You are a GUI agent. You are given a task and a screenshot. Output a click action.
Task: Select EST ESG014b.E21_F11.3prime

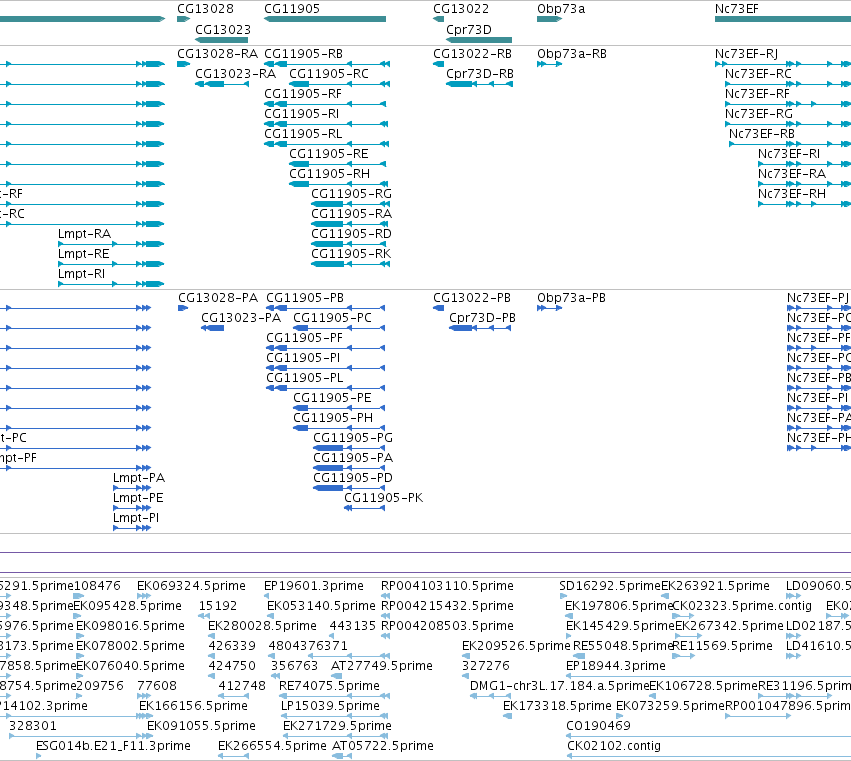(x=113, y=746)
